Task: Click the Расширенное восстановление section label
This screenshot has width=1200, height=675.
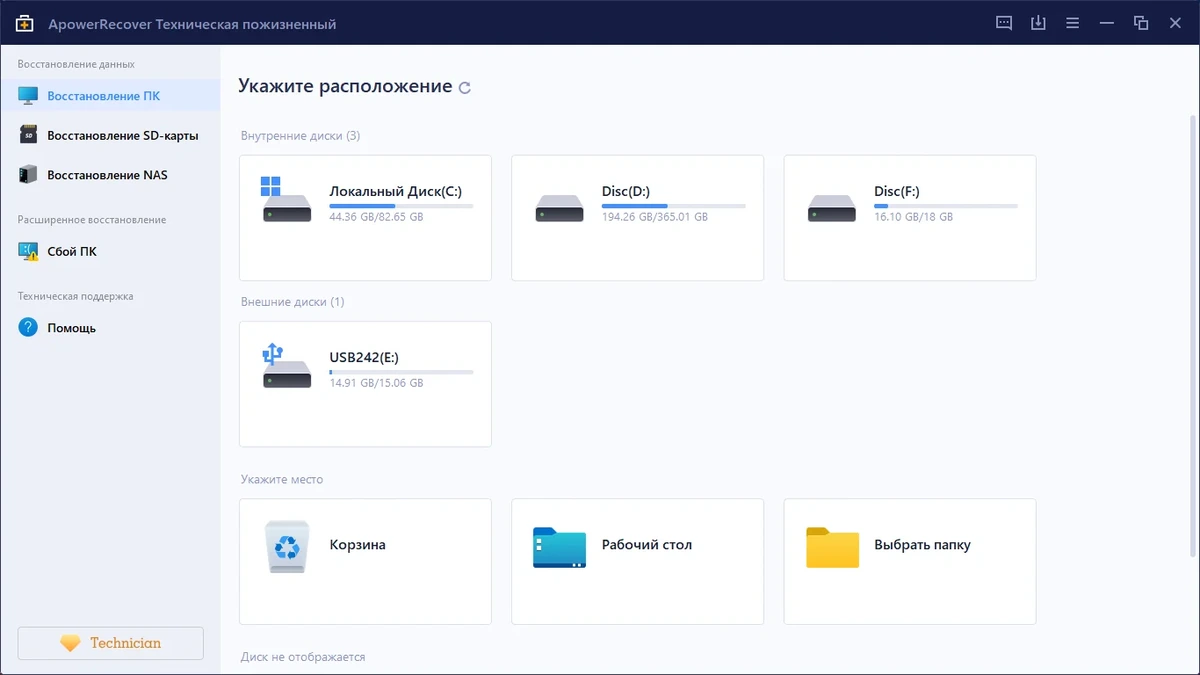Action: (92, 219)
